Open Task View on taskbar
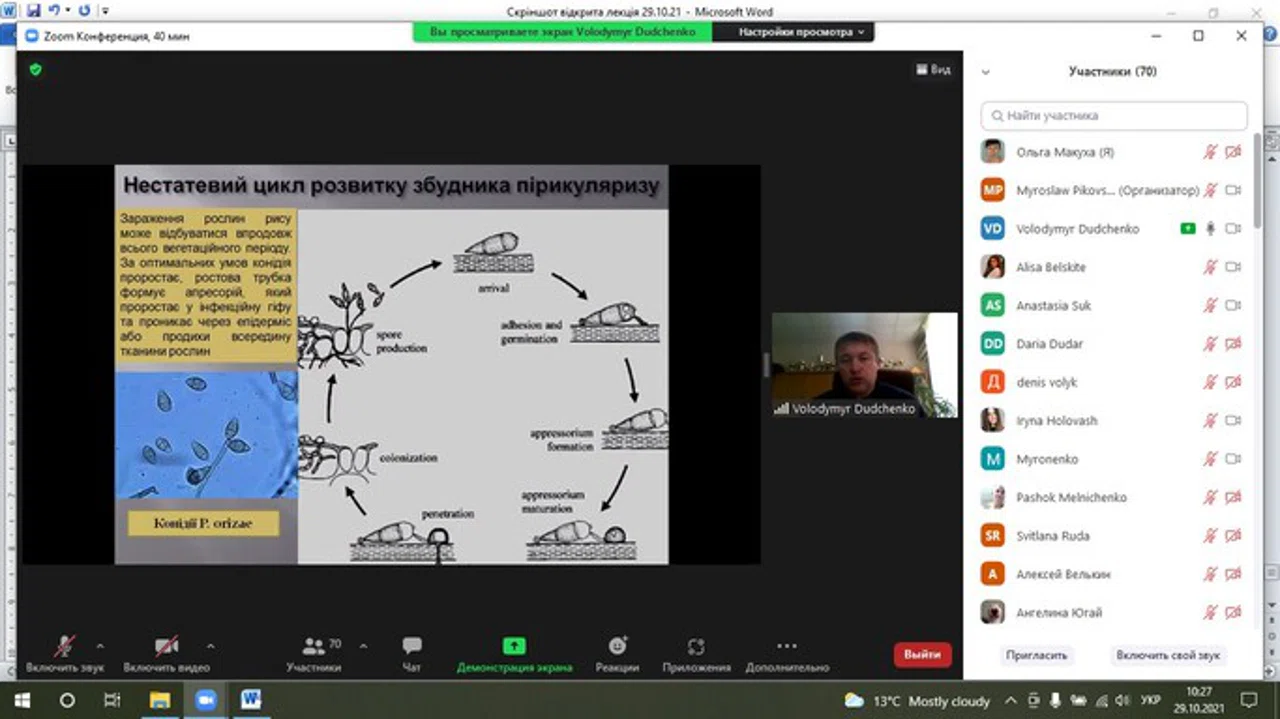The height and width of the screenshot is (719, 1280). pos(112,700)
